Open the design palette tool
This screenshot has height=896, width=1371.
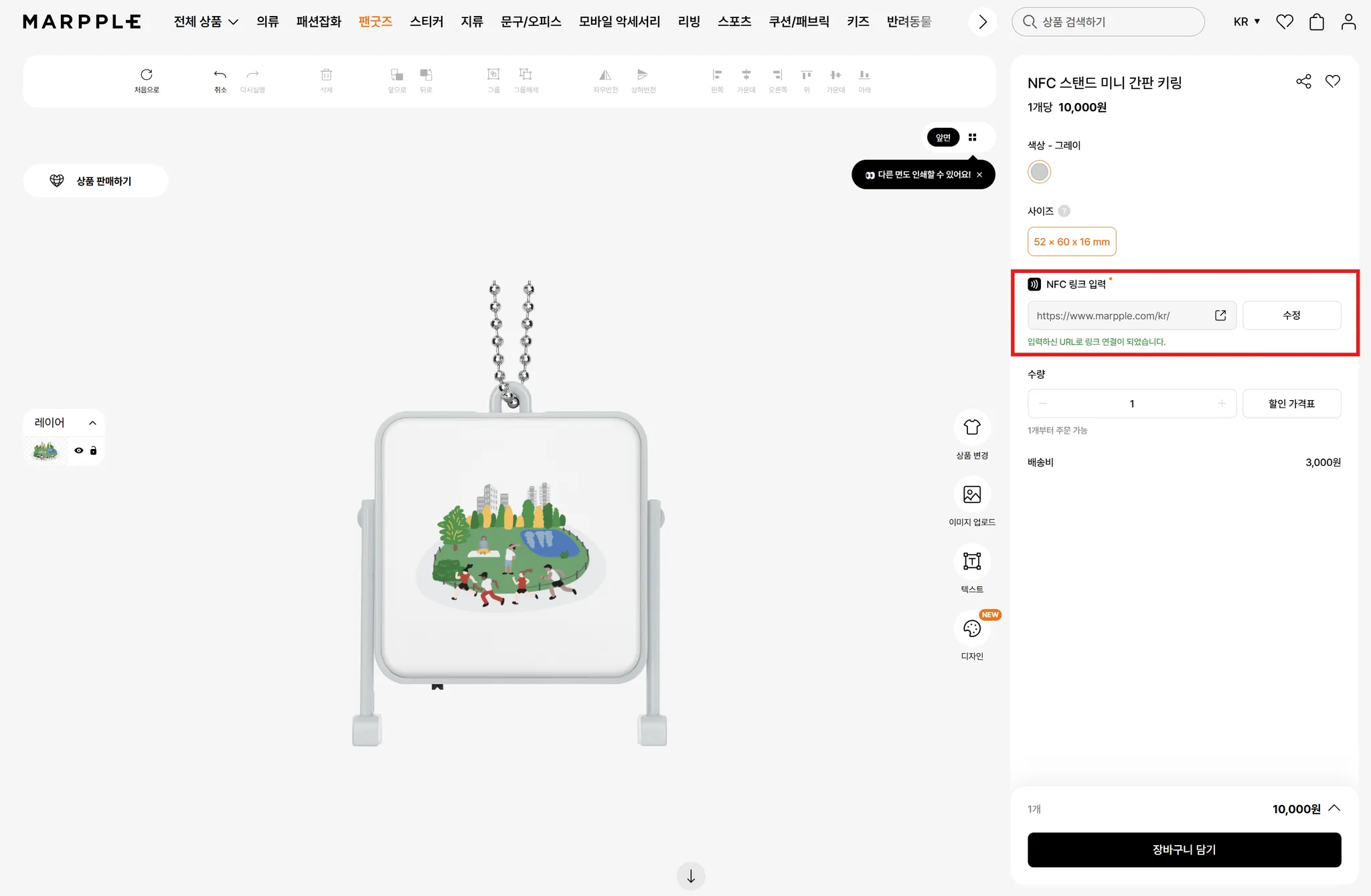(971, 628)
